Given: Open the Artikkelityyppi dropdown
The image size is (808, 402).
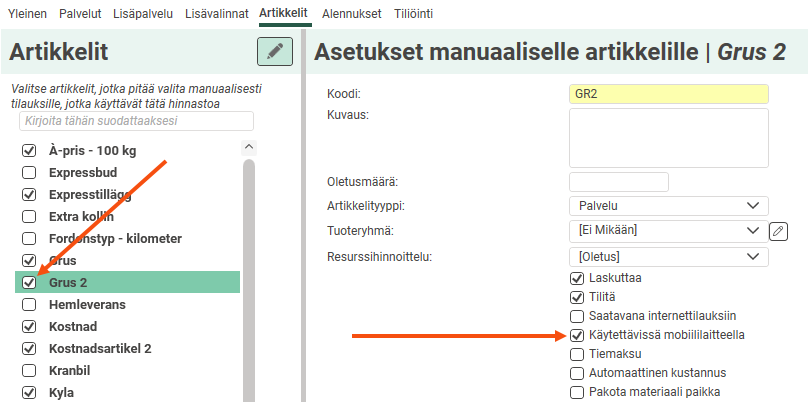Looking at the screenshot, I should pyautogui.click(x=668, y=206).
